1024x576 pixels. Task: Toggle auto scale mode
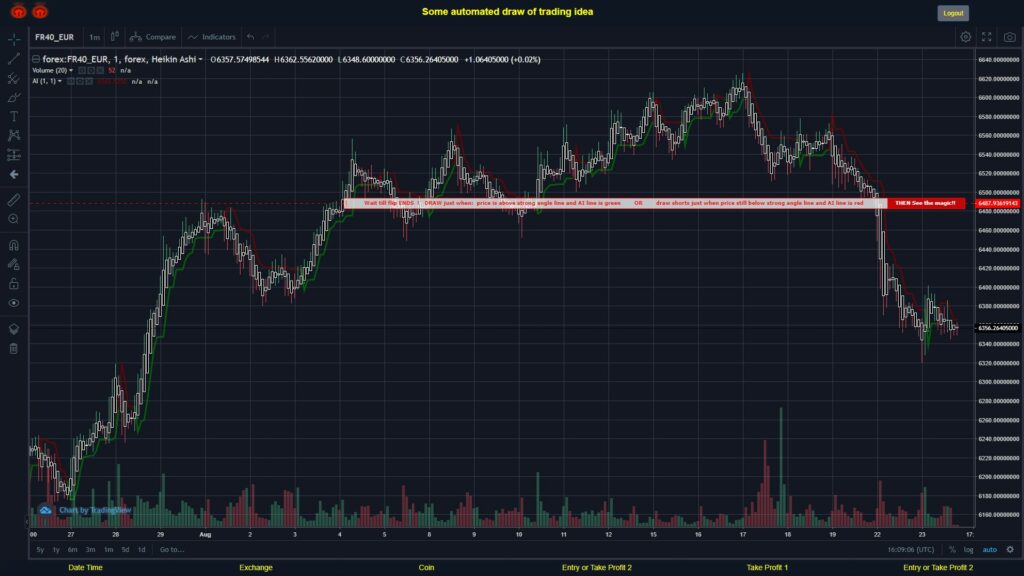tap(989, 550)
